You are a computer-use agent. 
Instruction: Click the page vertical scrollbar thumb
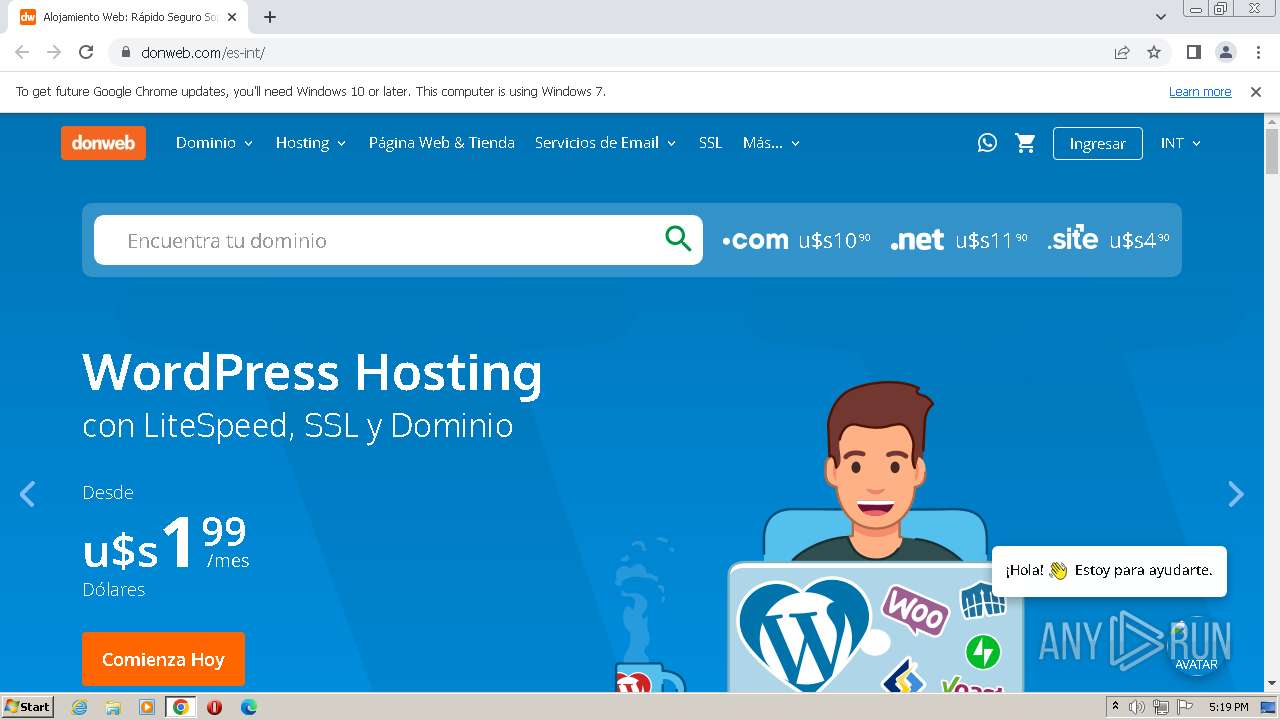coord(1272,150)
